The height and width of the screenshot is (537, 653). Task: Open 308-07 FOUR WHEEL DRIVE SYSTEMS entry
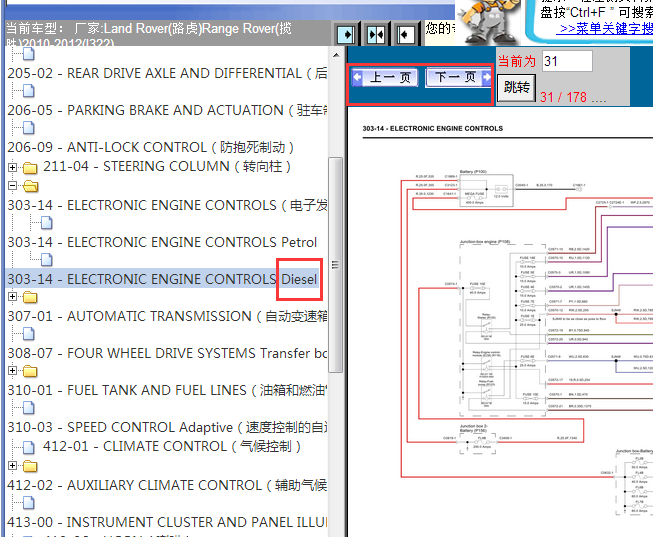[x=167, y=353]
